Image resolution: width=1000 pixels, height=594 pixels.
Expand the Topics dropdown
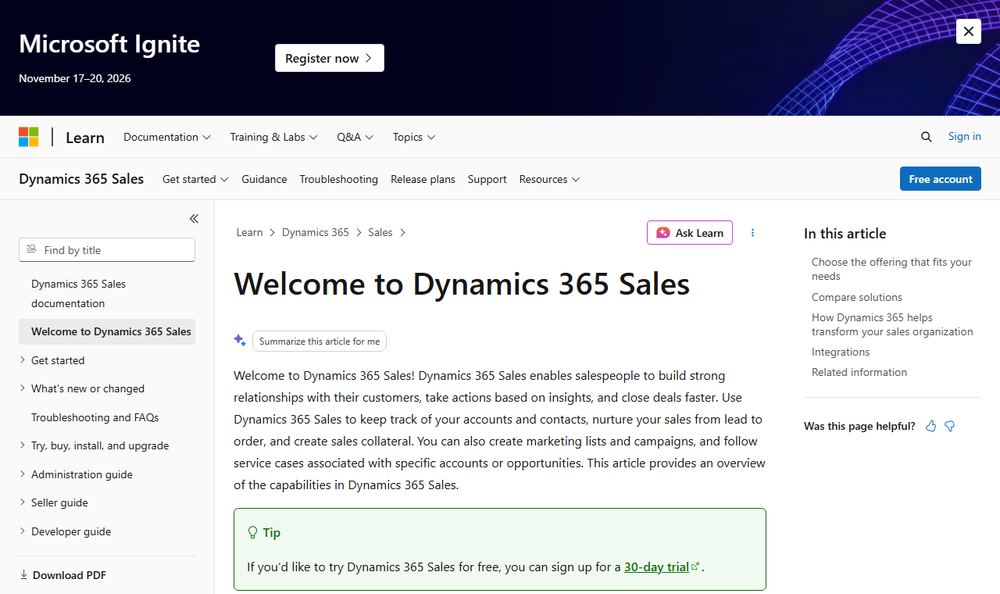pos(413,137)
